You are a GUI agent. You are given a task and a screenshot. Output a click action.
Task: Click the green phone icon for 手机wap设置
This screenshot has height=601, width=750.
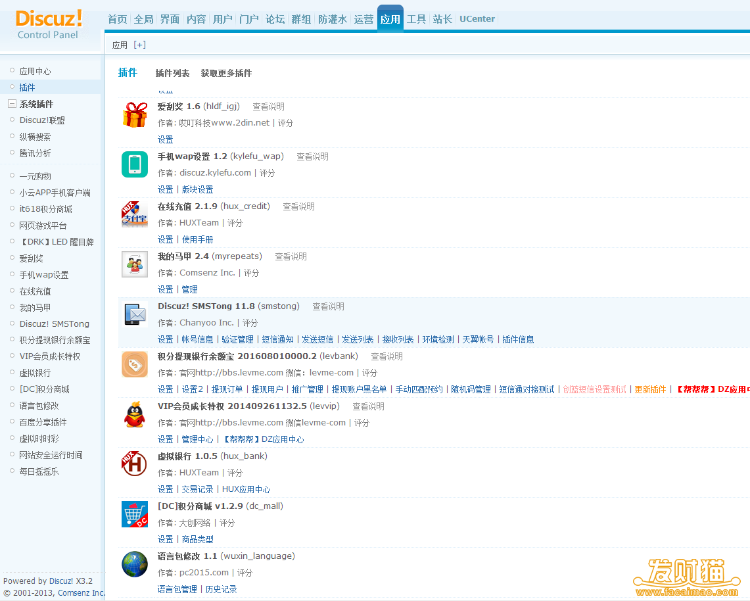pyautogui.click(x=135, y=164)
